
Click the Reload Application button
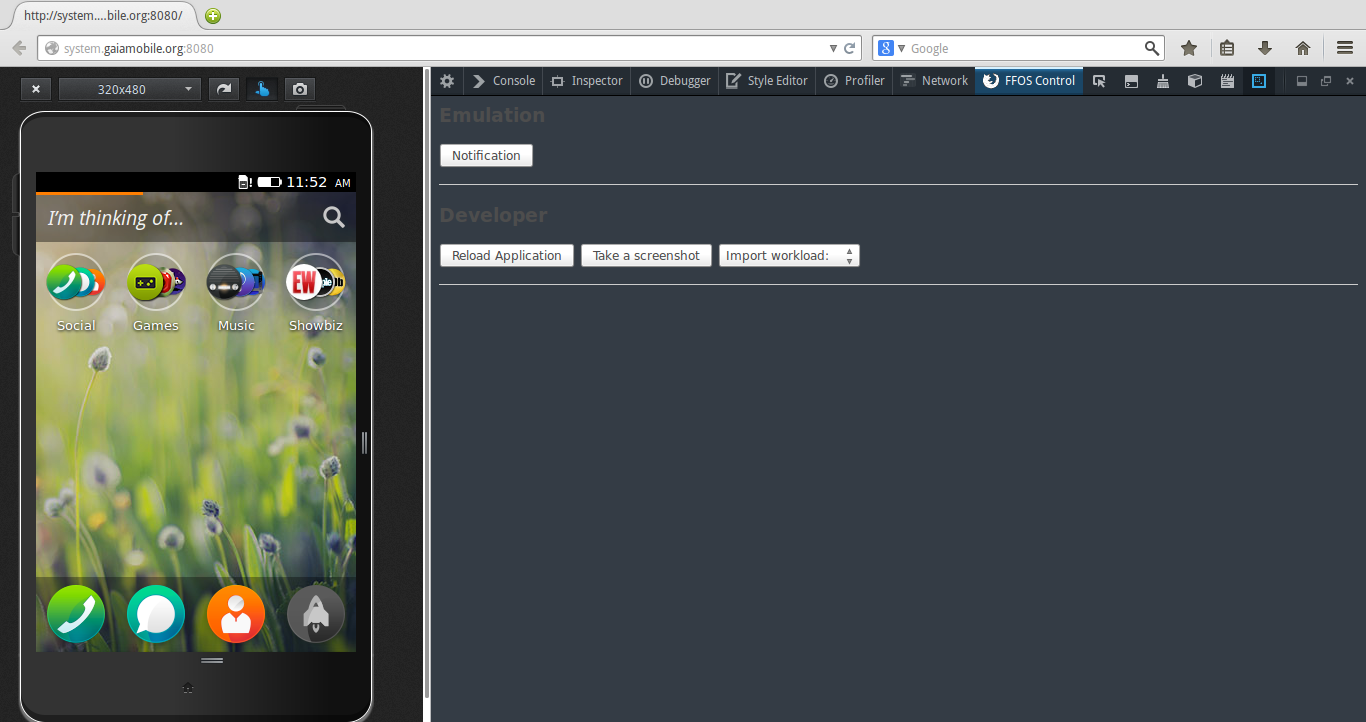point(506,255)
